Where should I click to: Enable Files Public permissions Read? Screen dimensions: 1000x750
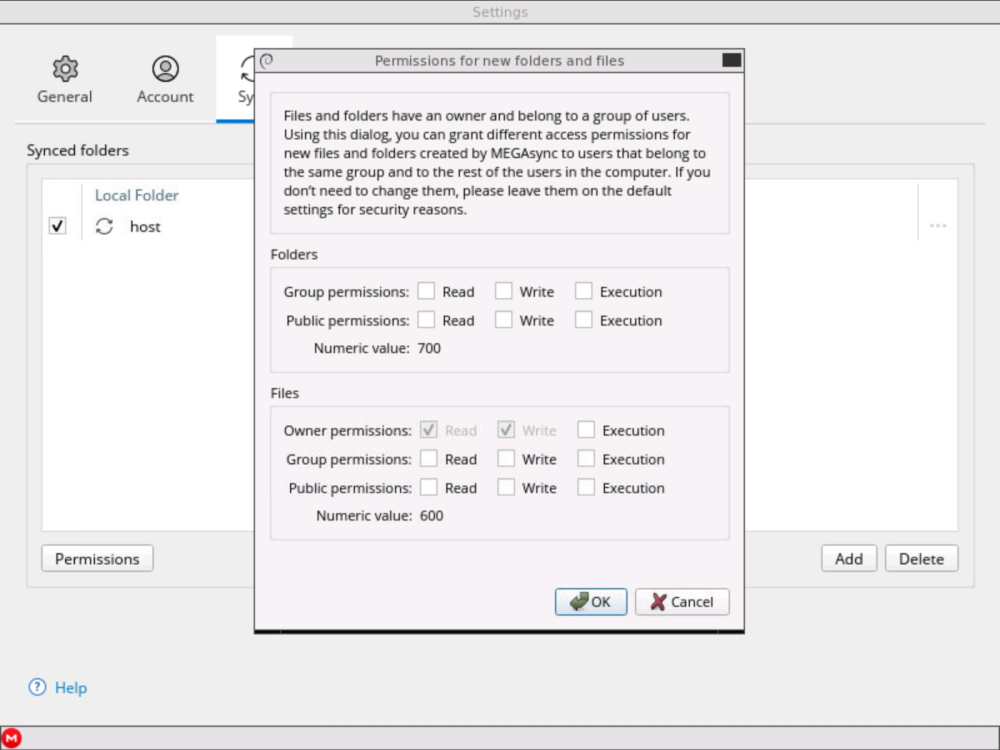click(x=429, y=487)
